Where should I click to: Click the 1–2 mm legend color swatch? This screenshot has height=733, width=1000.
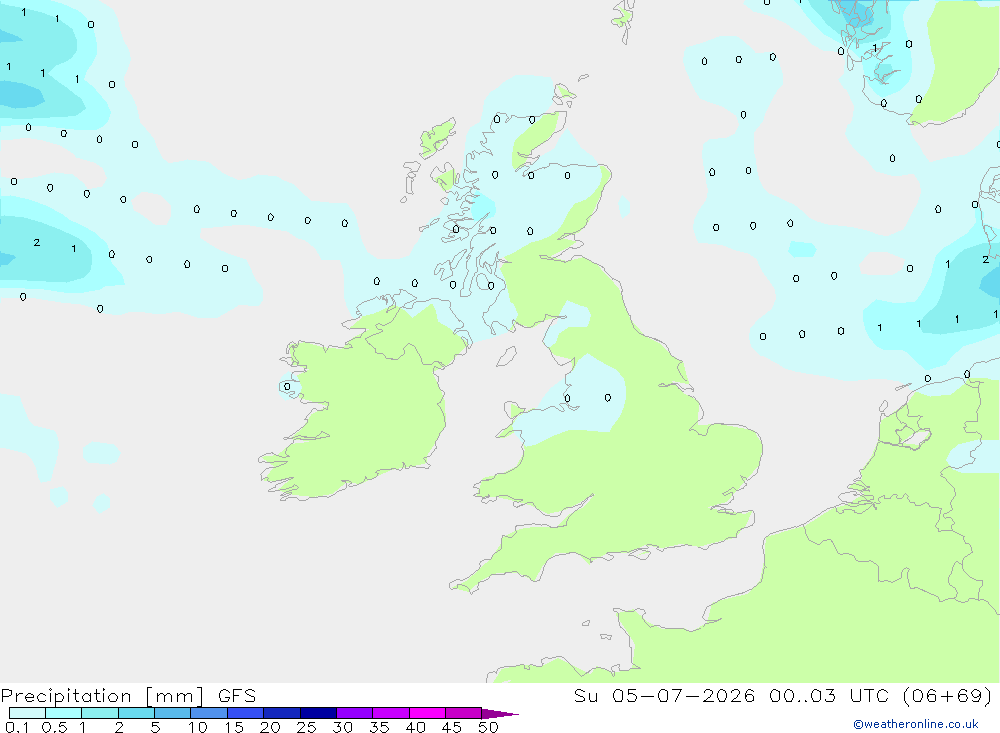click(100, 713)
